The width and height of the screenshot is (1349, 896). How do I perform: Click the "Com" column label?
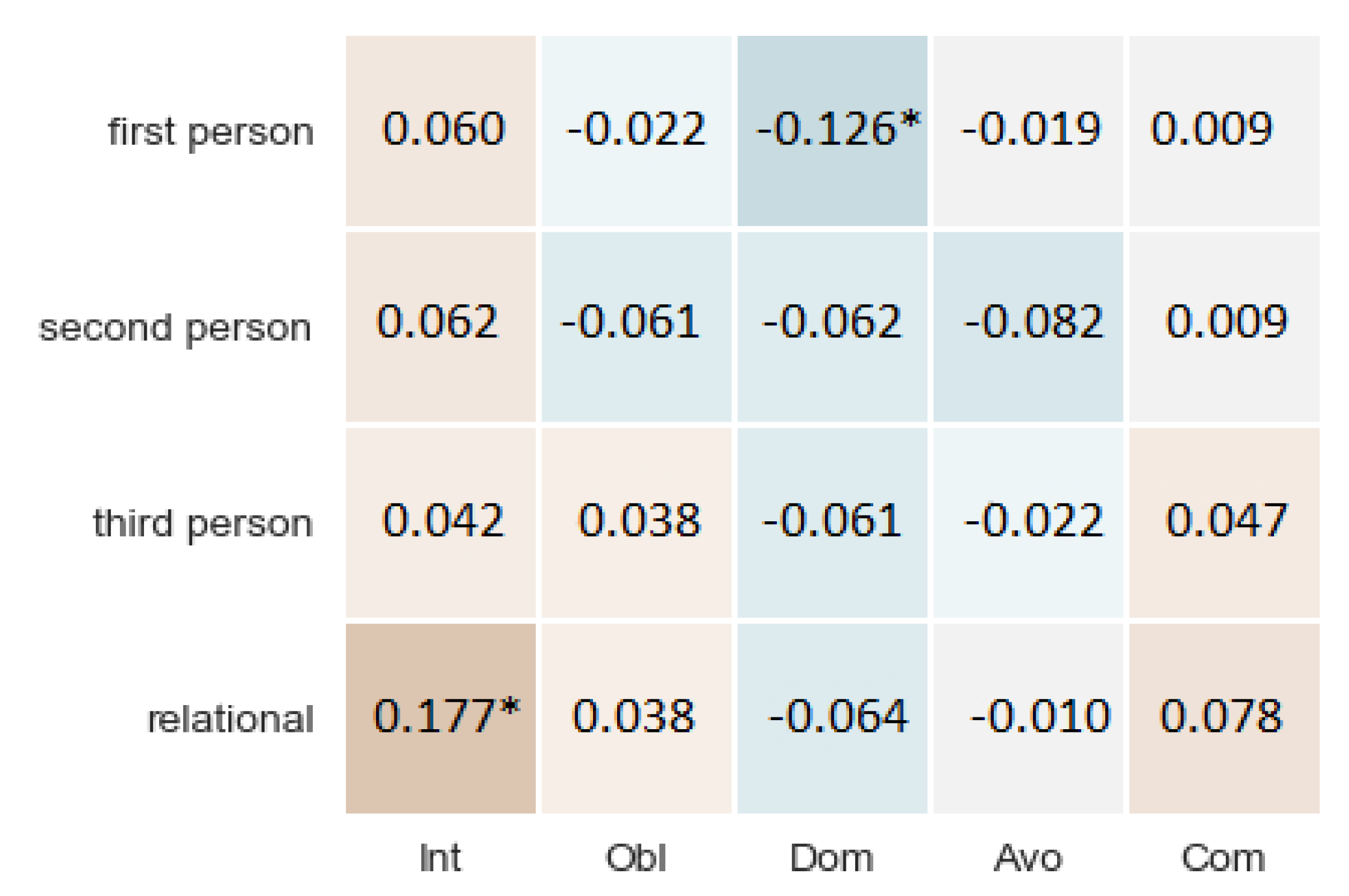pos(1224,858)
